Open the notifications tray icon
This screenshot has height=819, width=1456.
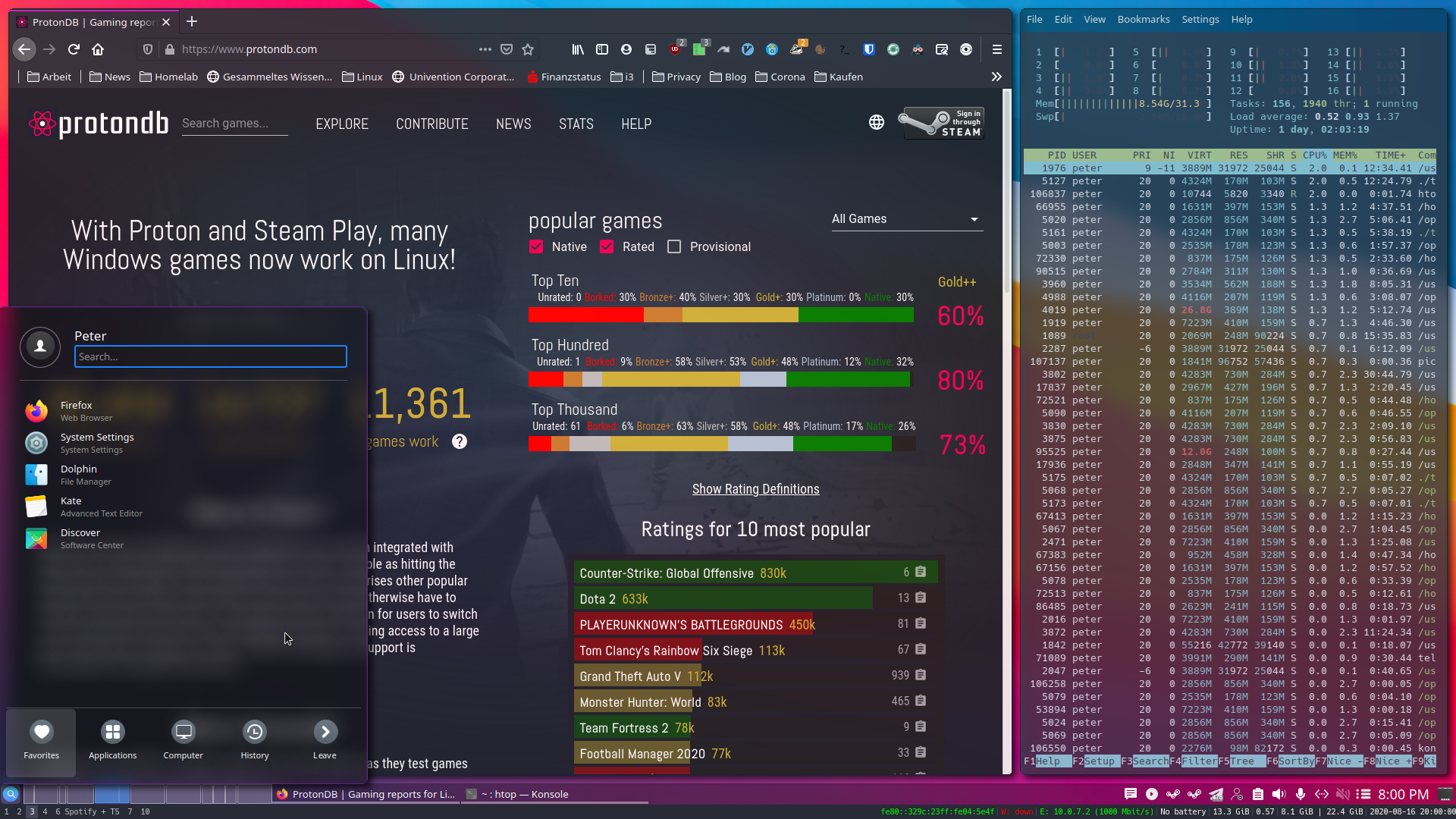pos(1131,794)
